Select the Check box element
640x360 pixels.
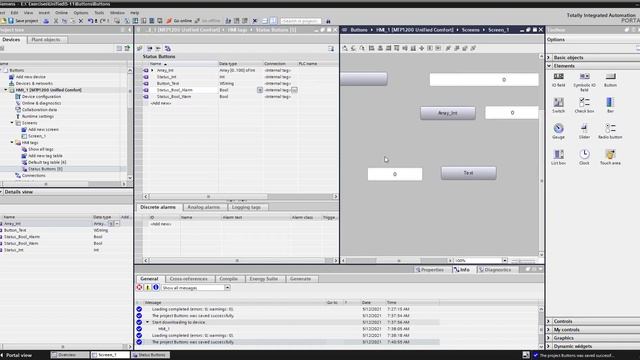(x=584, y=105)
